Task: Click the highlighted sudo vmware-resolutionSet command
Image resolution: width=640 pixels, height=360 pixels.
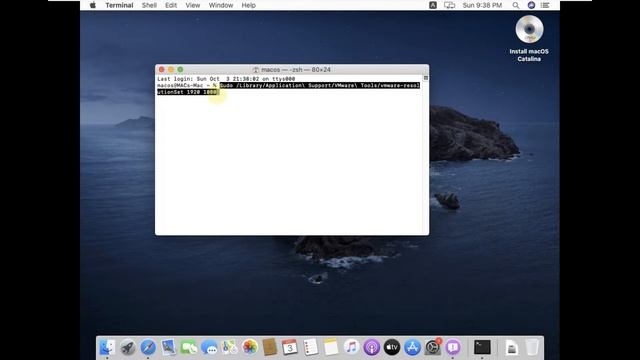Action: pyautogui.click(x=320, y=85)
